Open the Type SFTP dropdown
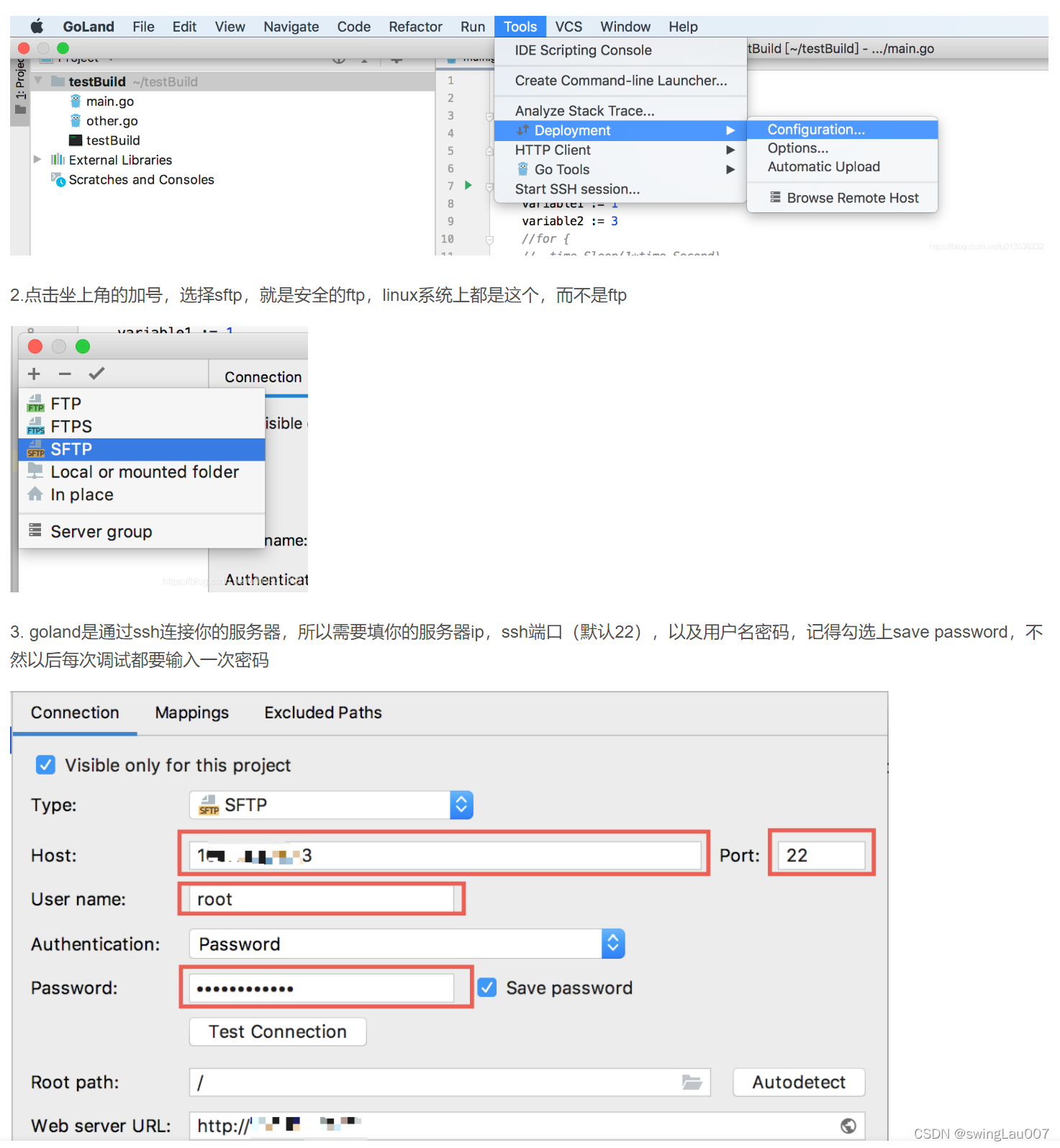 [331, 805]
